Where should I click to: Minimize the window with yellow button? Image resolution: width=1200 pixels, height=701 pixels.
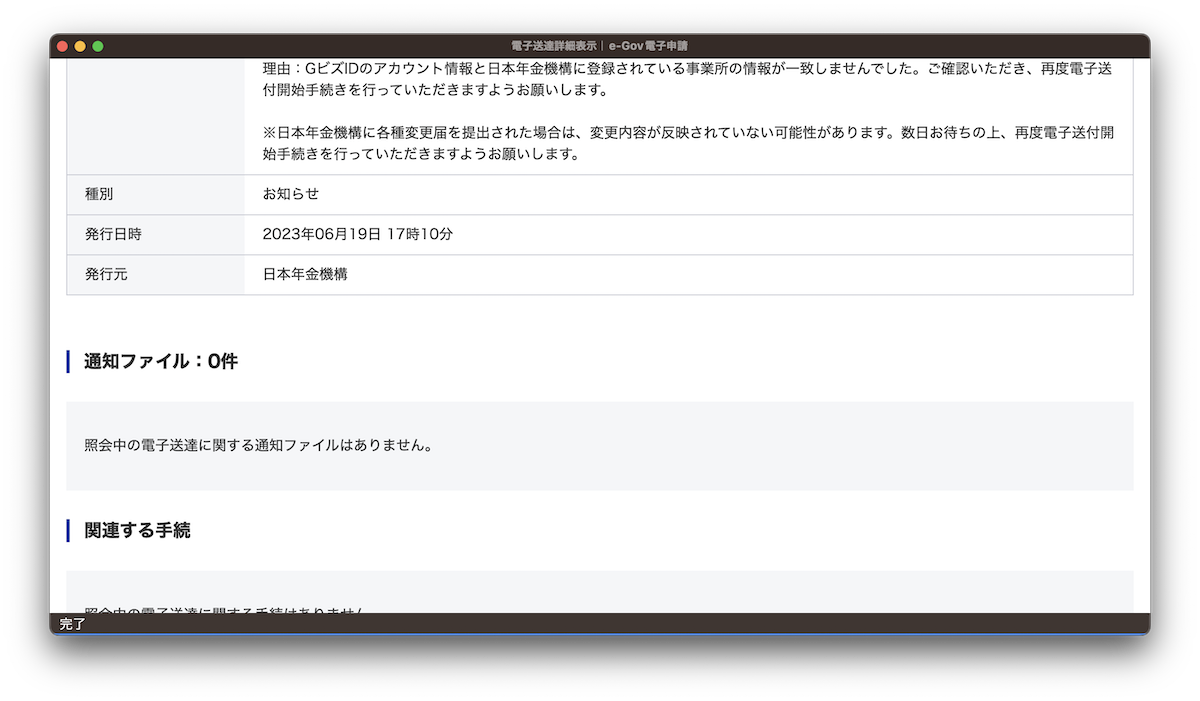[x=80, y=46]
